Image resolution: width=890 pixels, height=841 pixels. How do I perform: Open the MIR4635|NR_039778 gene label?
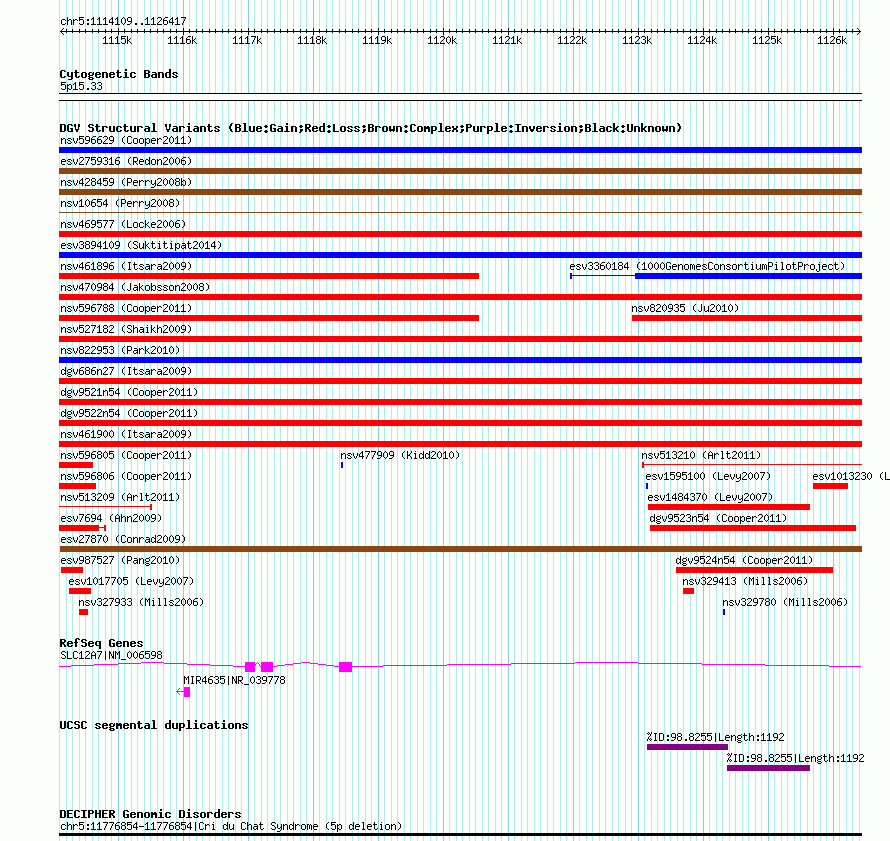tap(234, 680)
